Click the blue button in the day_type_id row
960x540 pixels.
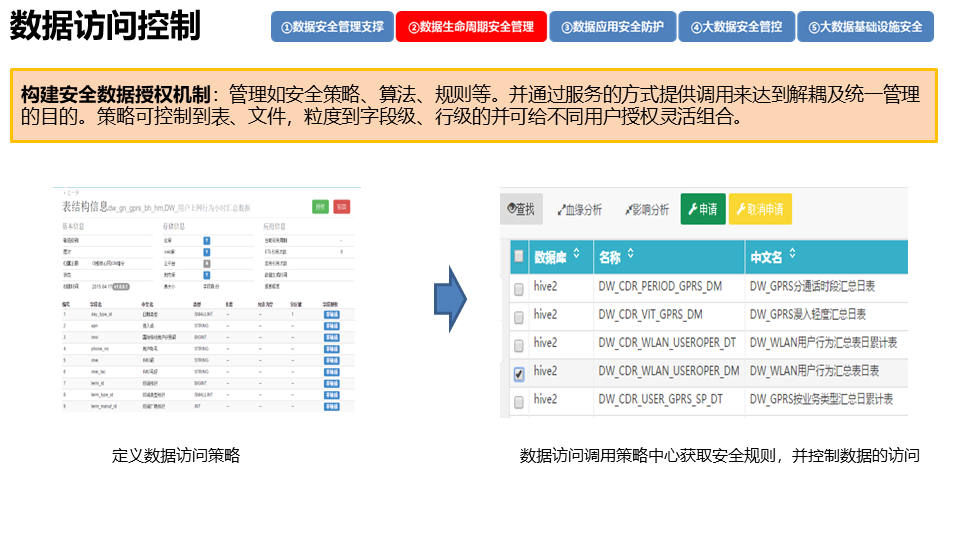click(331, 315)
